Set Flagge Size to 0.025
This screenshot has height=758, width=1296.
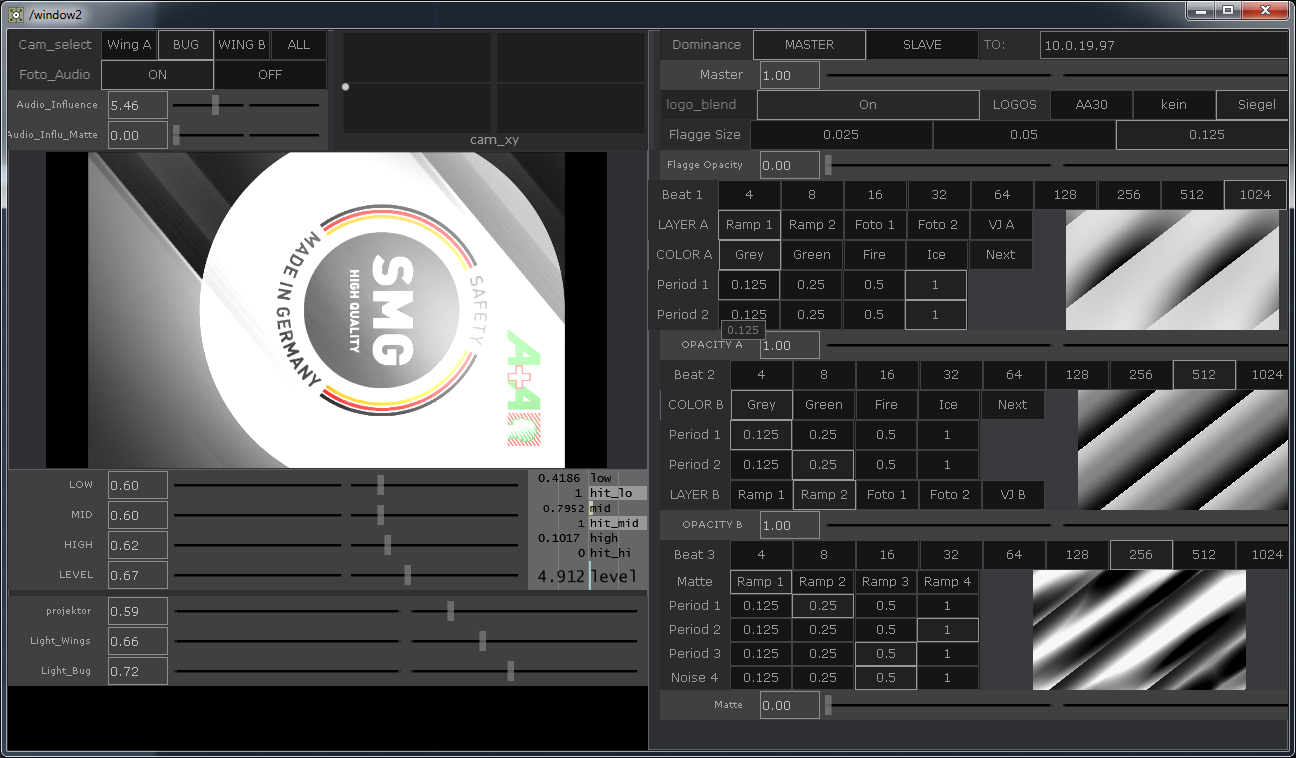click(x=841, y=135)
